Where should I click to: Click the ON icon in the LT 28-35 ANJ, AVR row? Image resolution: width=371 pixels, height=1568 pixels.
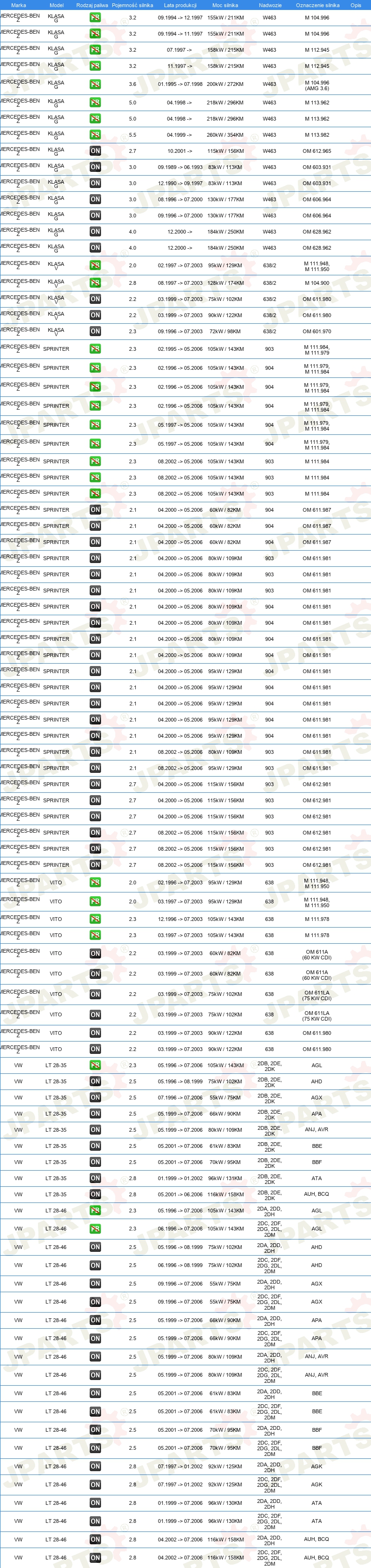click(x=95, y=1130)
